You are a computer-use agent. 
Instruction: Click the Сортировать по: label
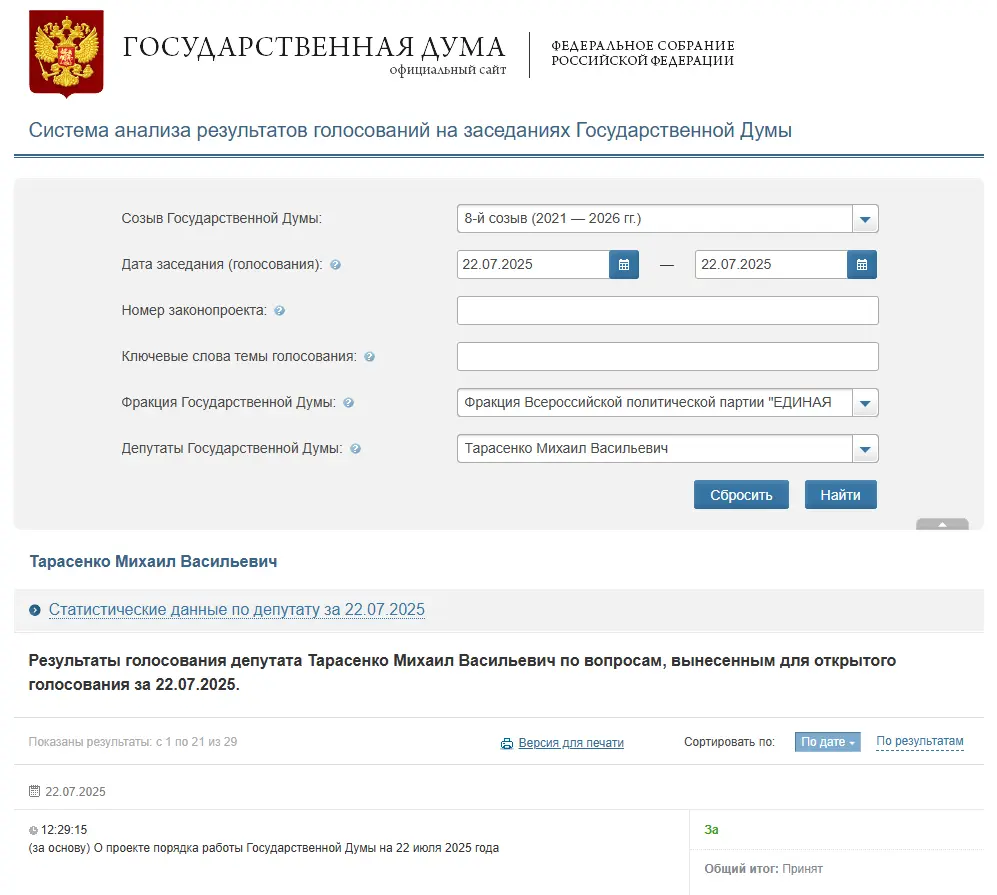(729, 742)
